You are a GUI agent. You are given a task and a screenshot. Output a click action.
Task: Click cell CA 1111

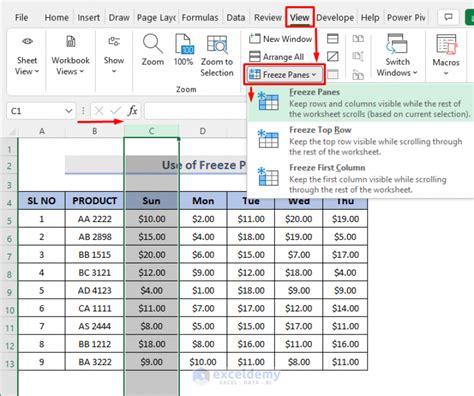pos(95,308)
